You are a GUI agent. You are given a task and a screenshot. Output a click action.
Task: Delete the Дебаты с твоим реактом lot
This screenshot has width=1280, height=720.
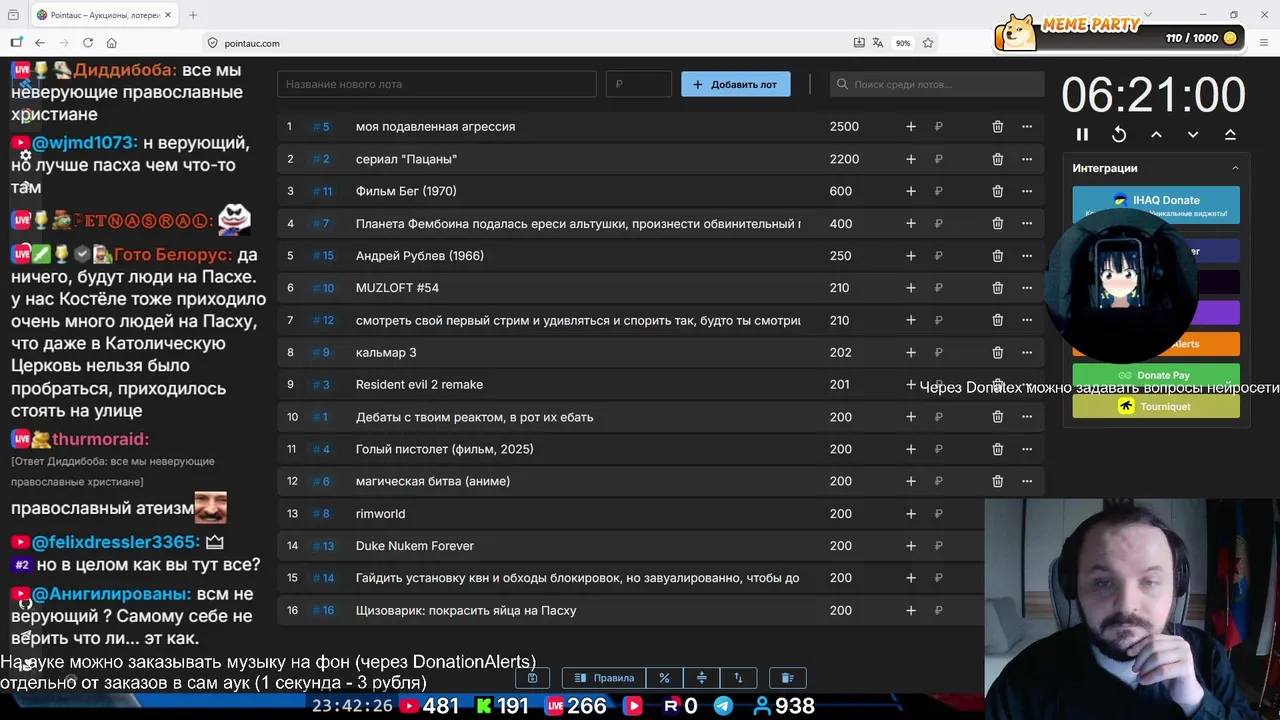point(997,417)
